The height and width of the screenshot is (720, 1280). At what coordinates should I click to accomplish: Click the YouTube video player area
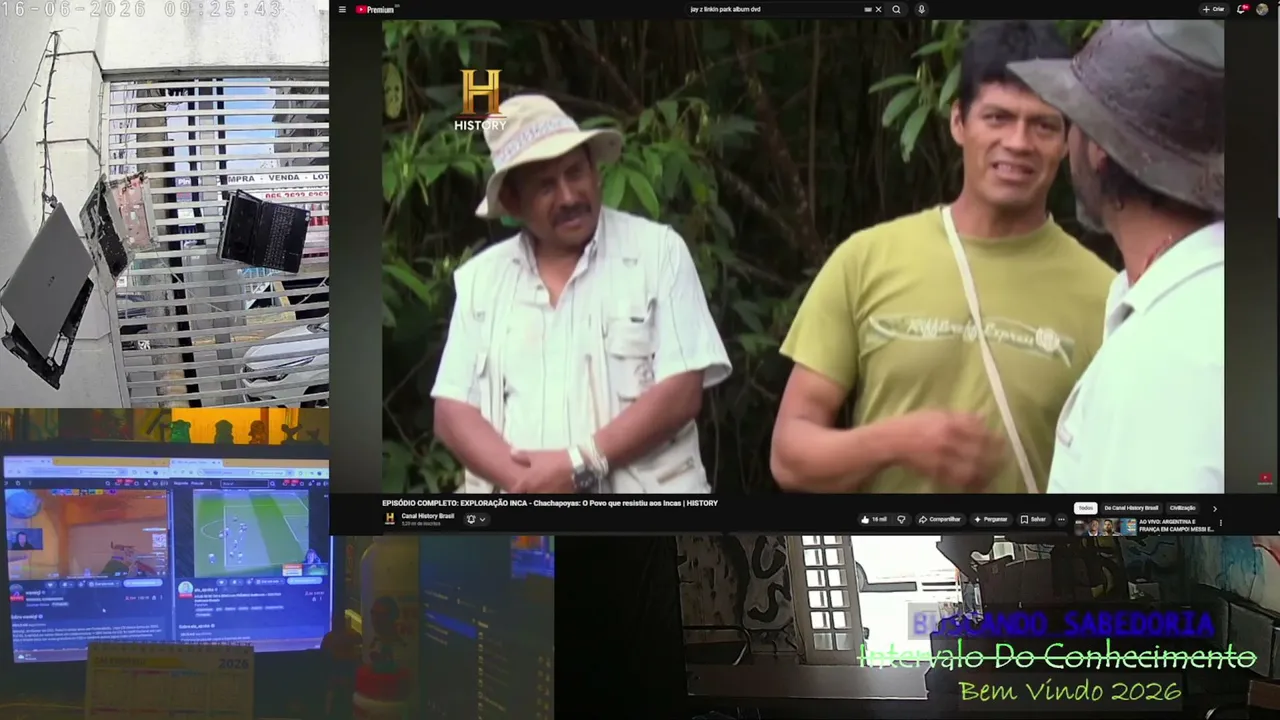coord(803,256)
